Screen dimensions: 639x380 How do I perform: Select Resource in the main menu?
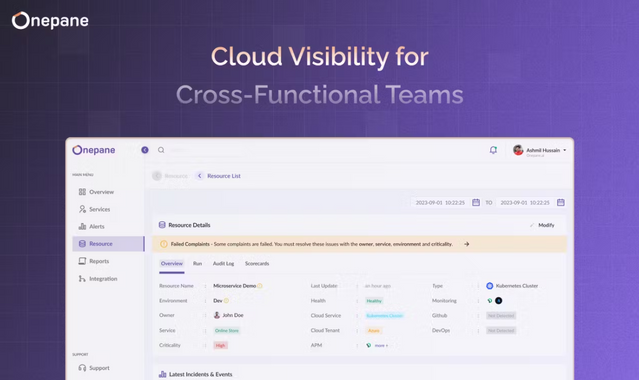pos(108,244)
